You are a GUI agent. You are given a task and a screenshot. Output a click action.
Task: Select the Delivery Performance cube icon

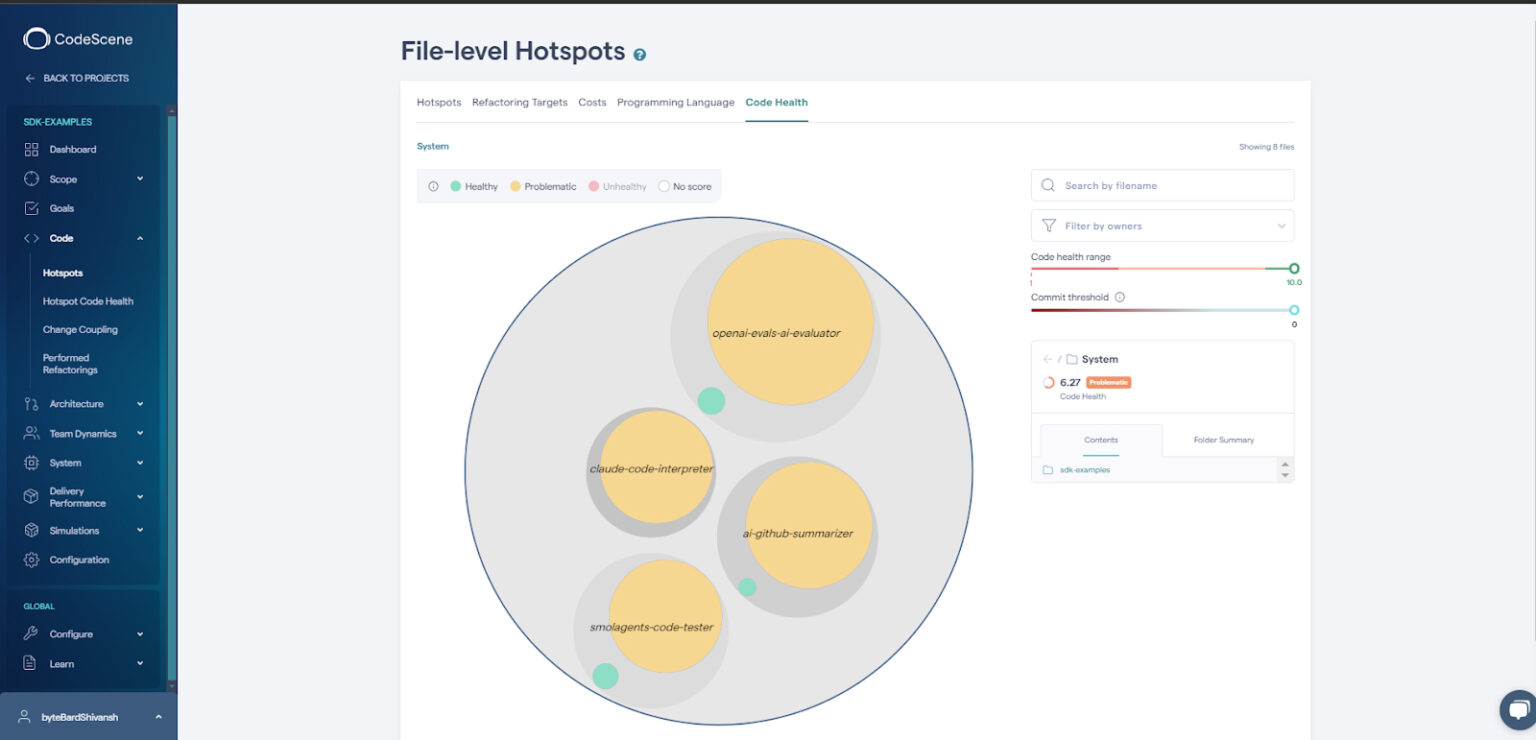pos(33,496)
